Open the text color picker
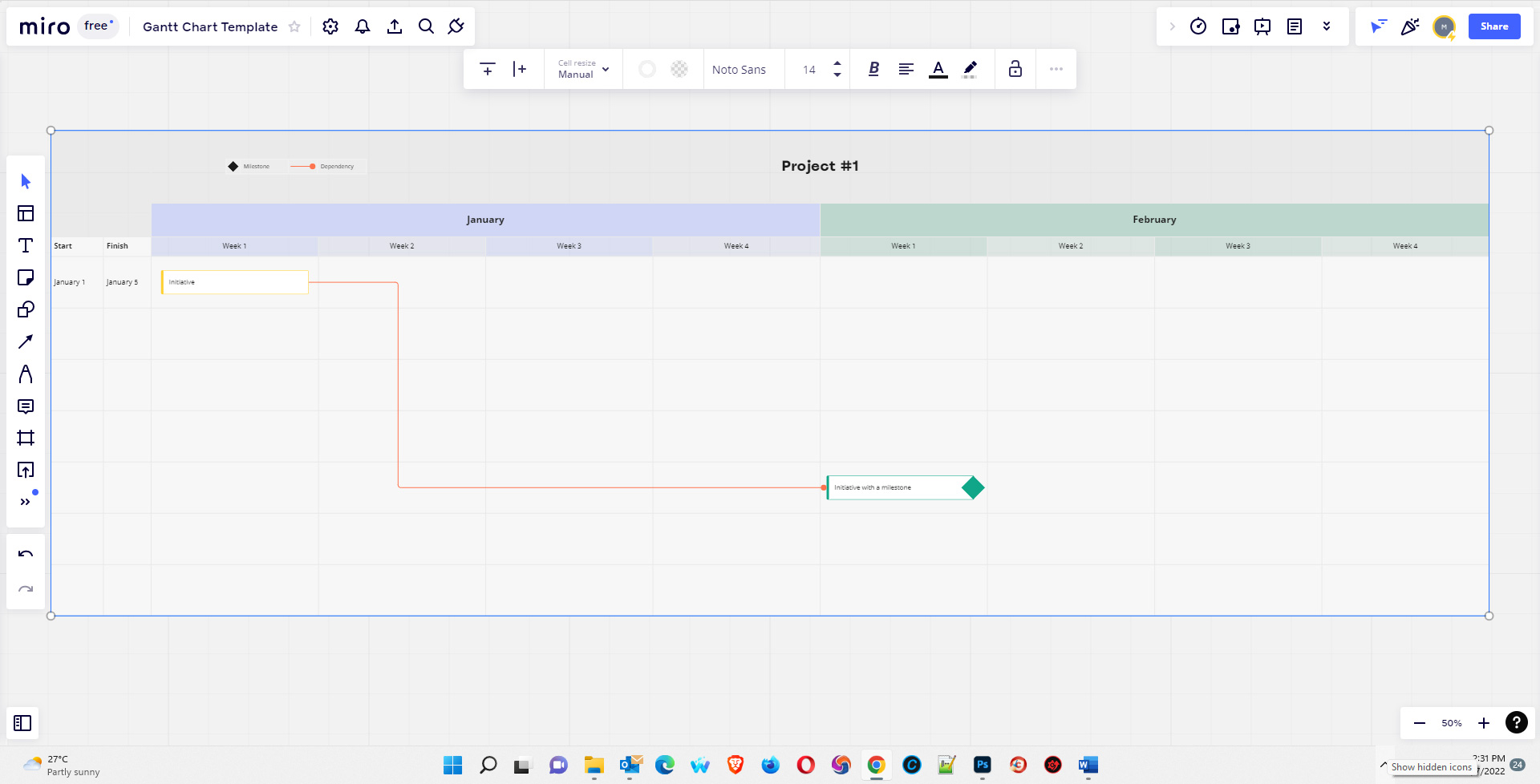The height and width of the screenshot is (784, 1540). [x=938, y=69]
